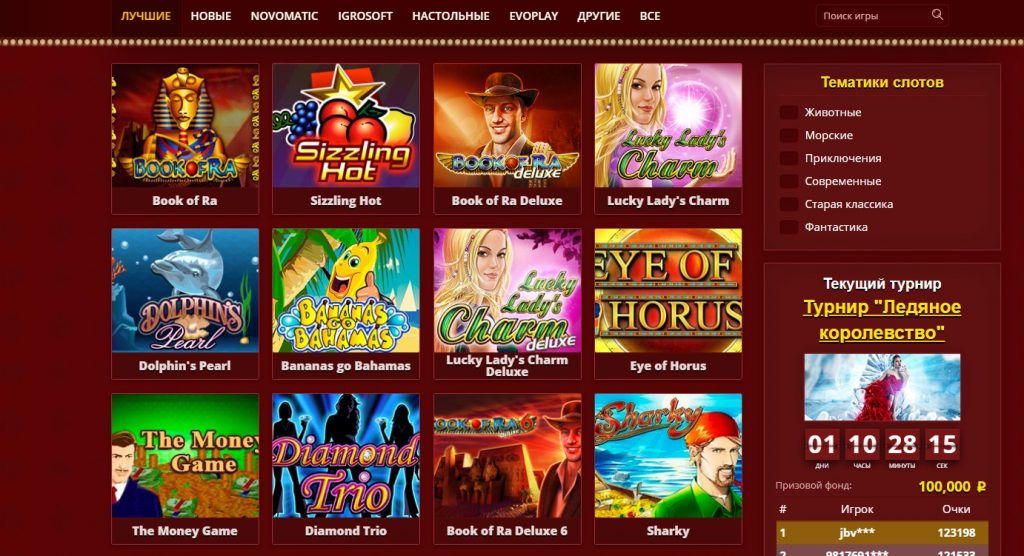This screenshot has width=1024, height=556.
Task: Select the IGROSOFT category tab
Action: click(x=365, y=16)
